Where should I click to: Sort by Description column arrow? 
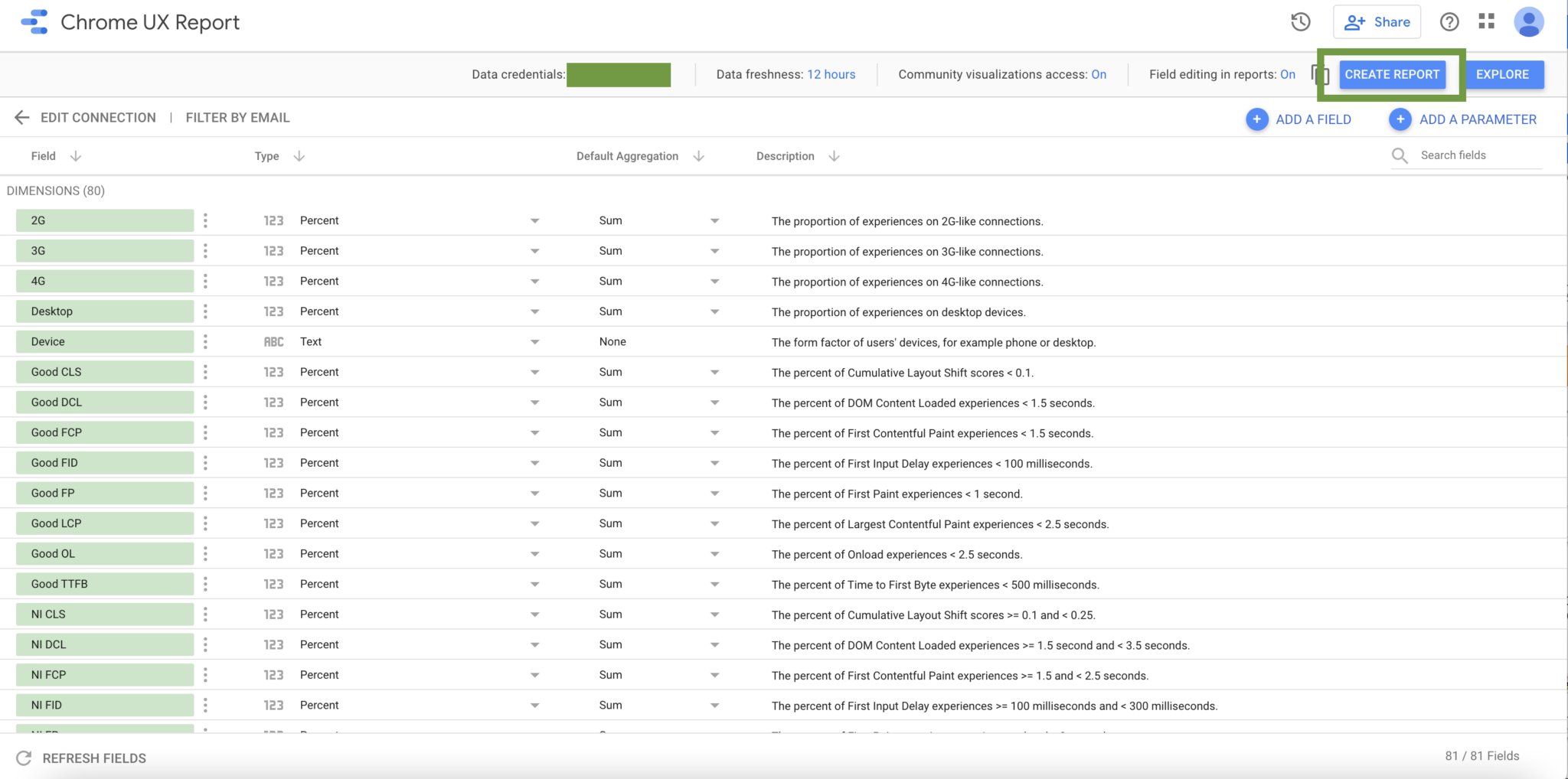click(x=835, y=156)
